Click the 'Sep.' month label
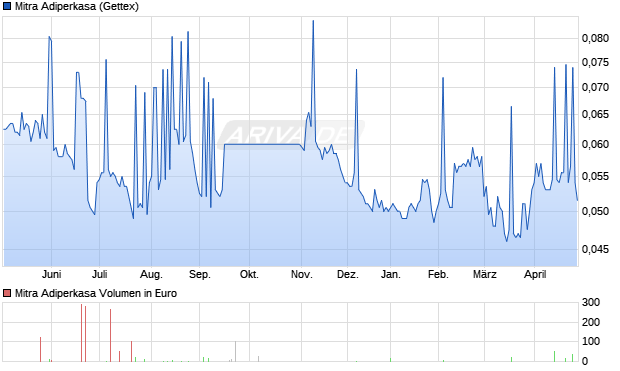620x371 pixels. pos(200,274)
